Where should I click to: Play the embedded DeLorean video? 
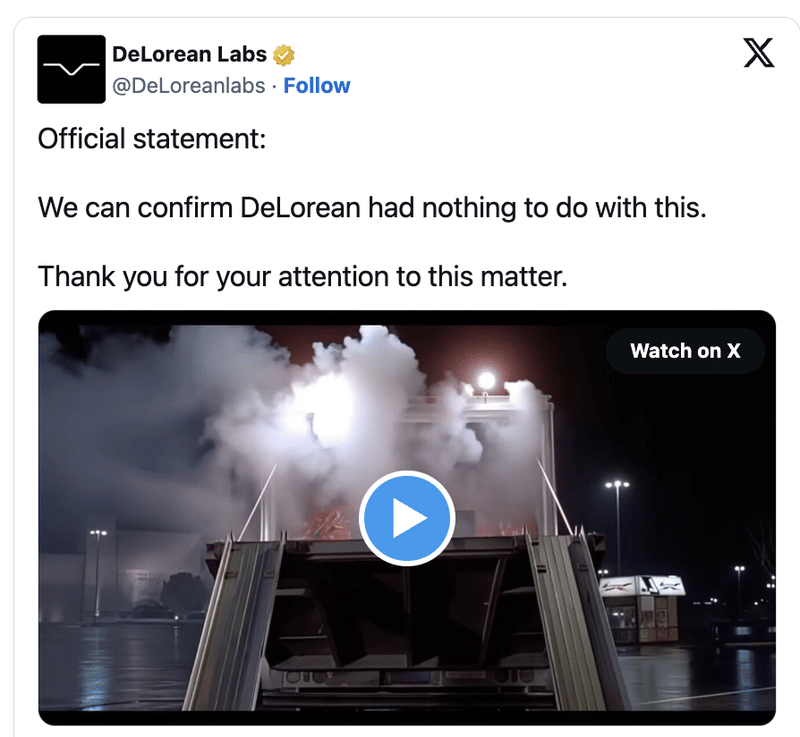pos(407,518)
